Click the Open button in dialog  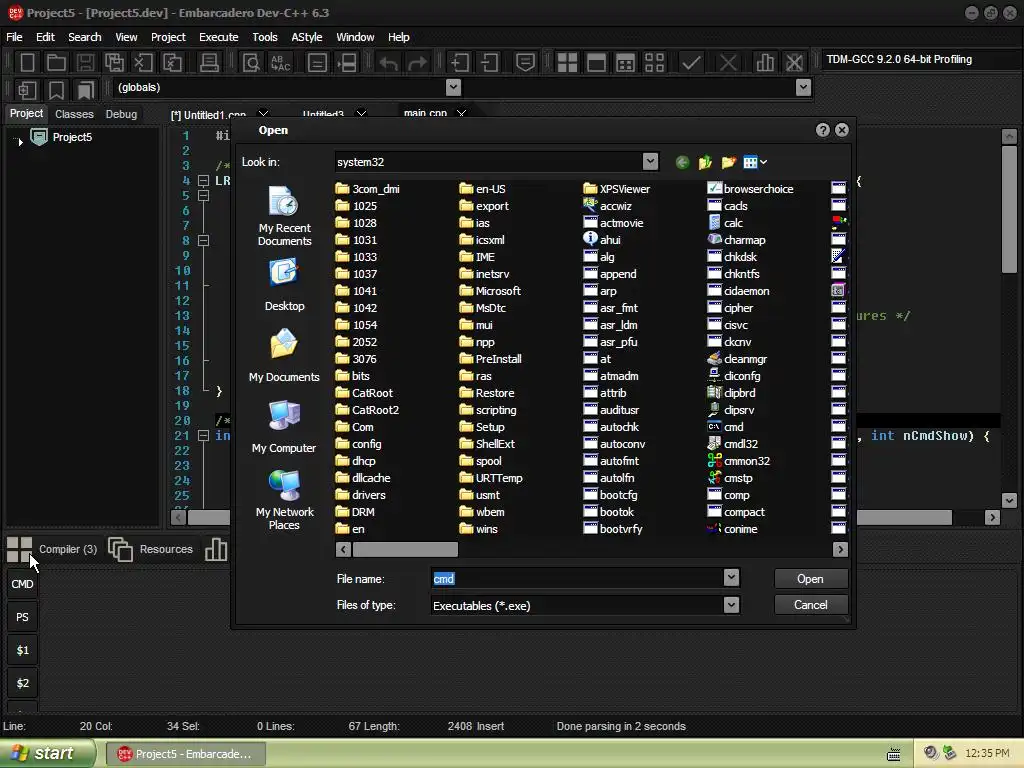coord(810,579)
